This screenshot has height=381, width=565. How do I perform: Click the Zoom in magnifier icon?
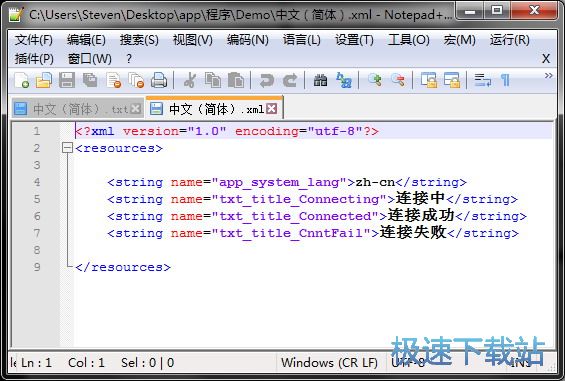click(x=375, y=80)
